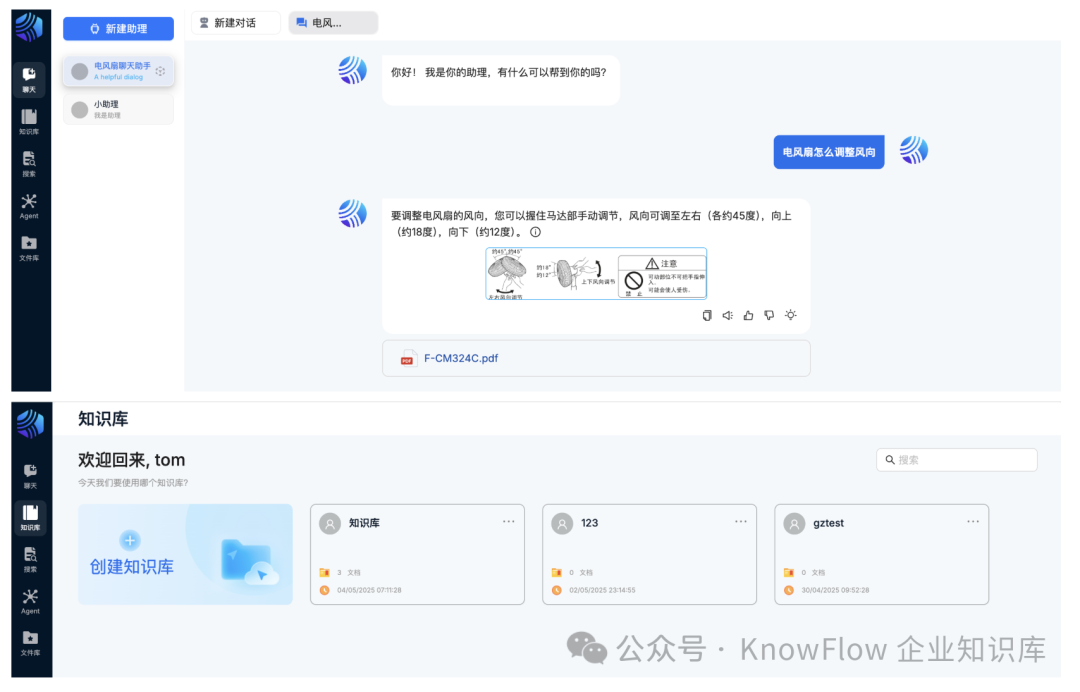The image size is (1080, 692).
Task: Open the 知识库 knowledge base sidebar icon
Action: [30, 118]
